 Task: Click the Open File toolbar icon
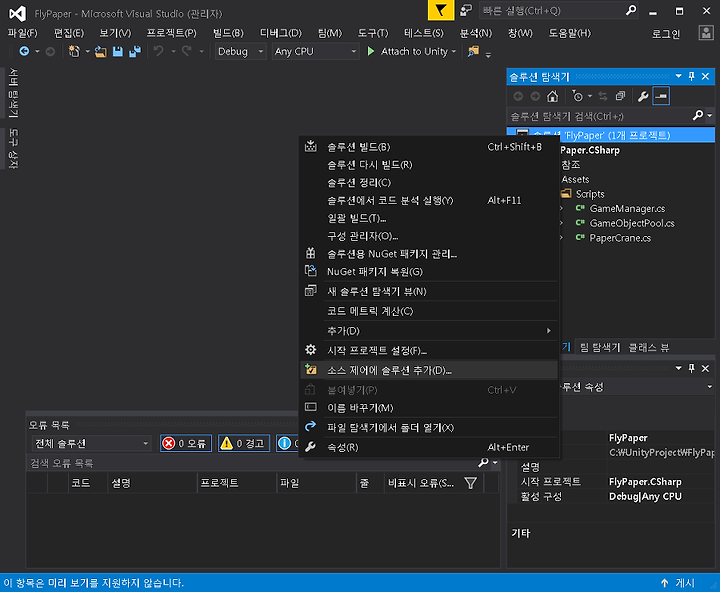[101, 51]
